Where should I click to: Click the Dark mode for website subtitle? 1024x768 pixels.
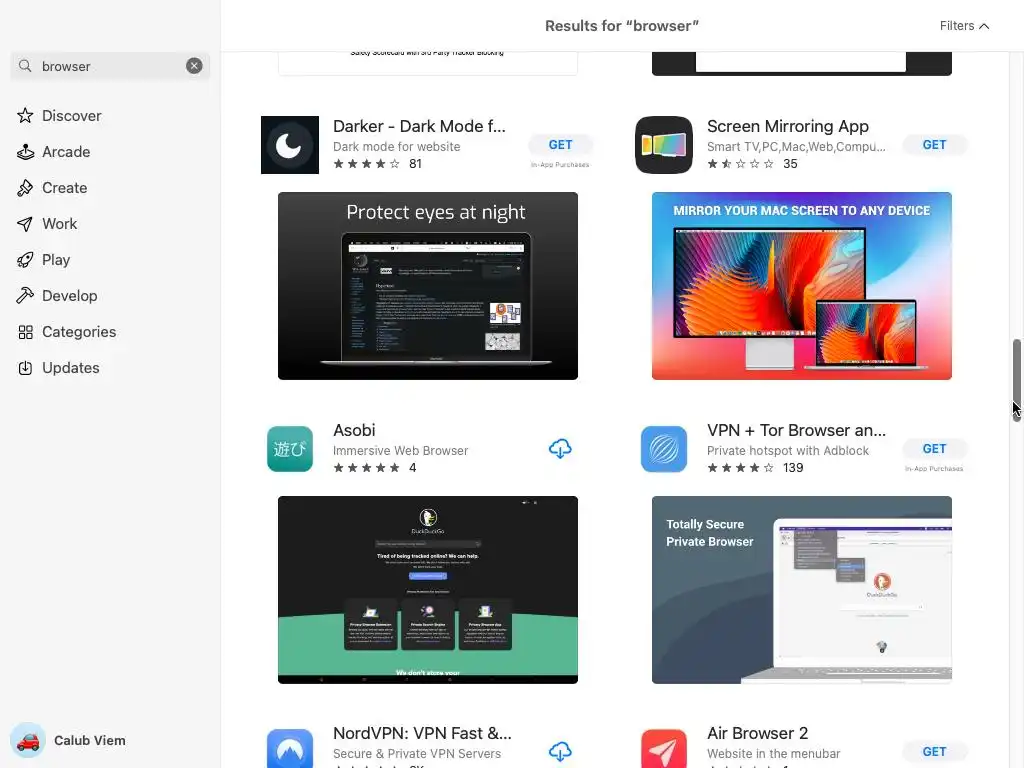click(396, 147)
